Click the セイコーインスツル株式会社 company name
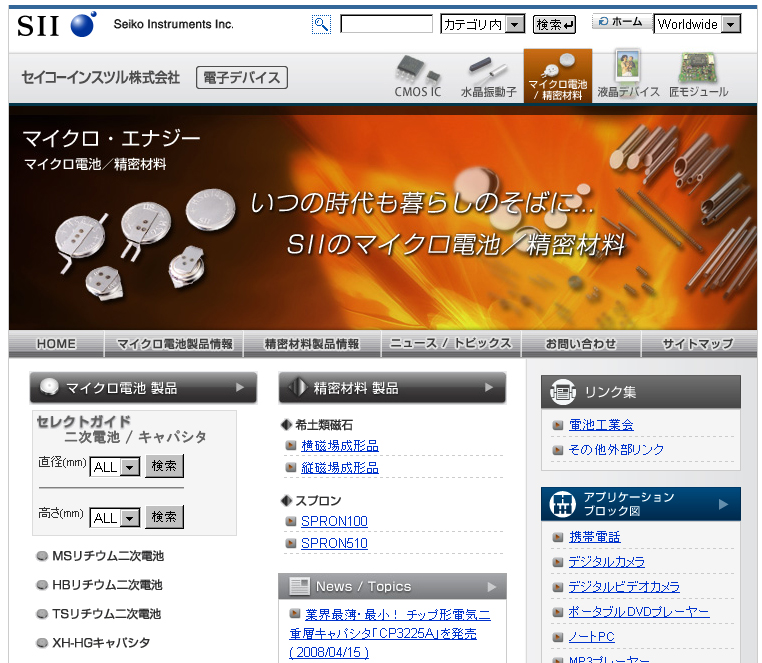This screenshot has width=762, height=663. [101, 77]
